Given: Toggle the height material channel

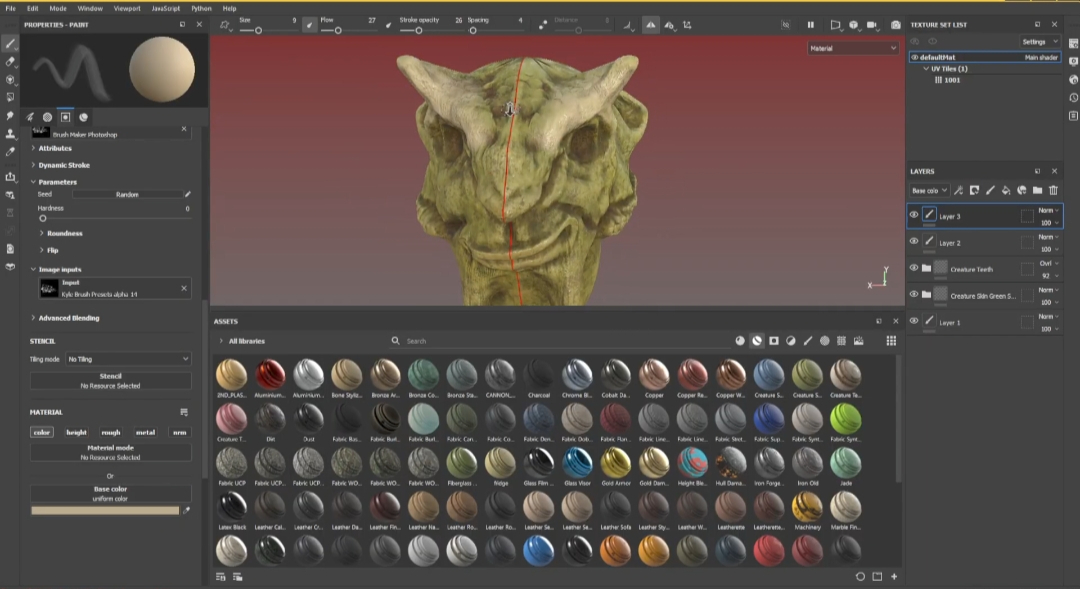Looking at the screenshot, I should click(76, 433).
